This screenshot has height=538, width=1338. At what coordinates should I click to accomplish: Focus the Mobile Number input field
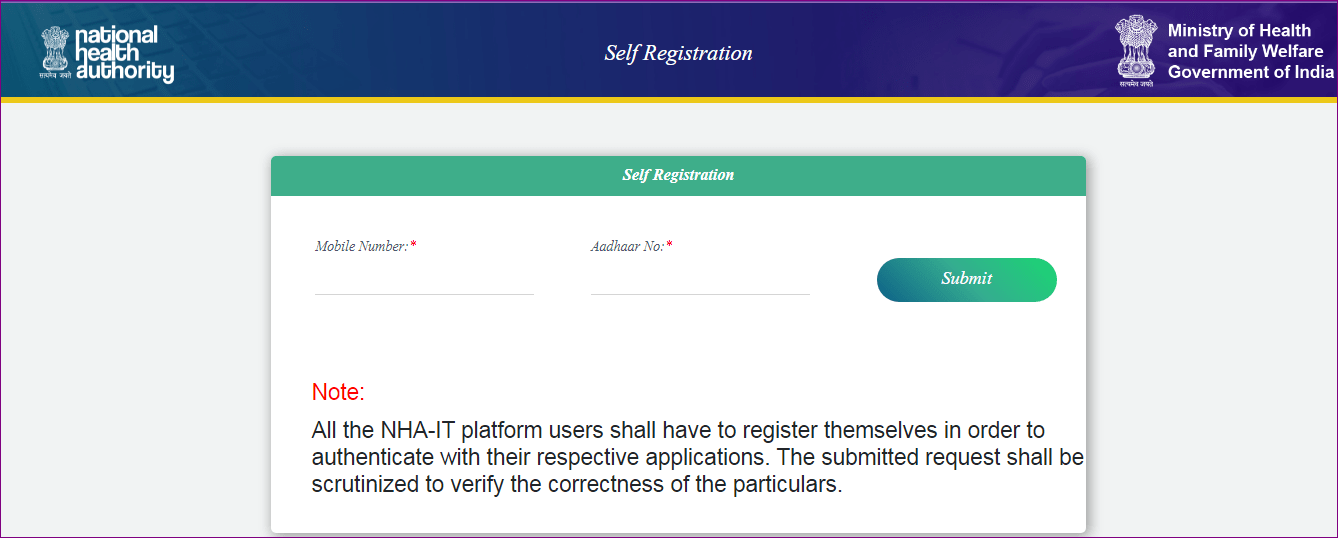pos(424,279)
